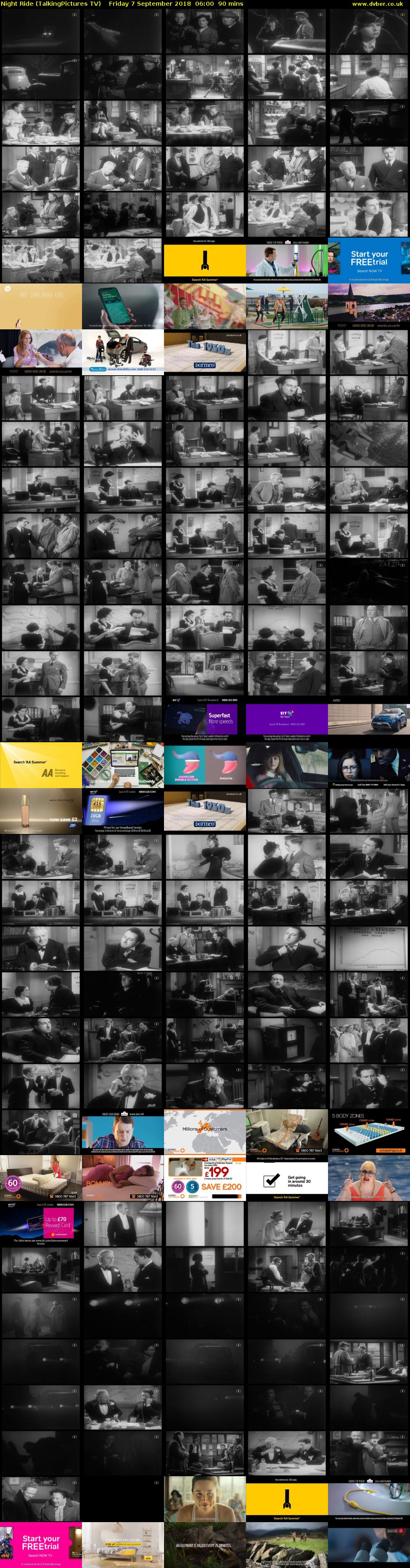Open the purple BT Broadband ad thumbnail
Screen dimensions: 410x1568
[x=287, y=719]
